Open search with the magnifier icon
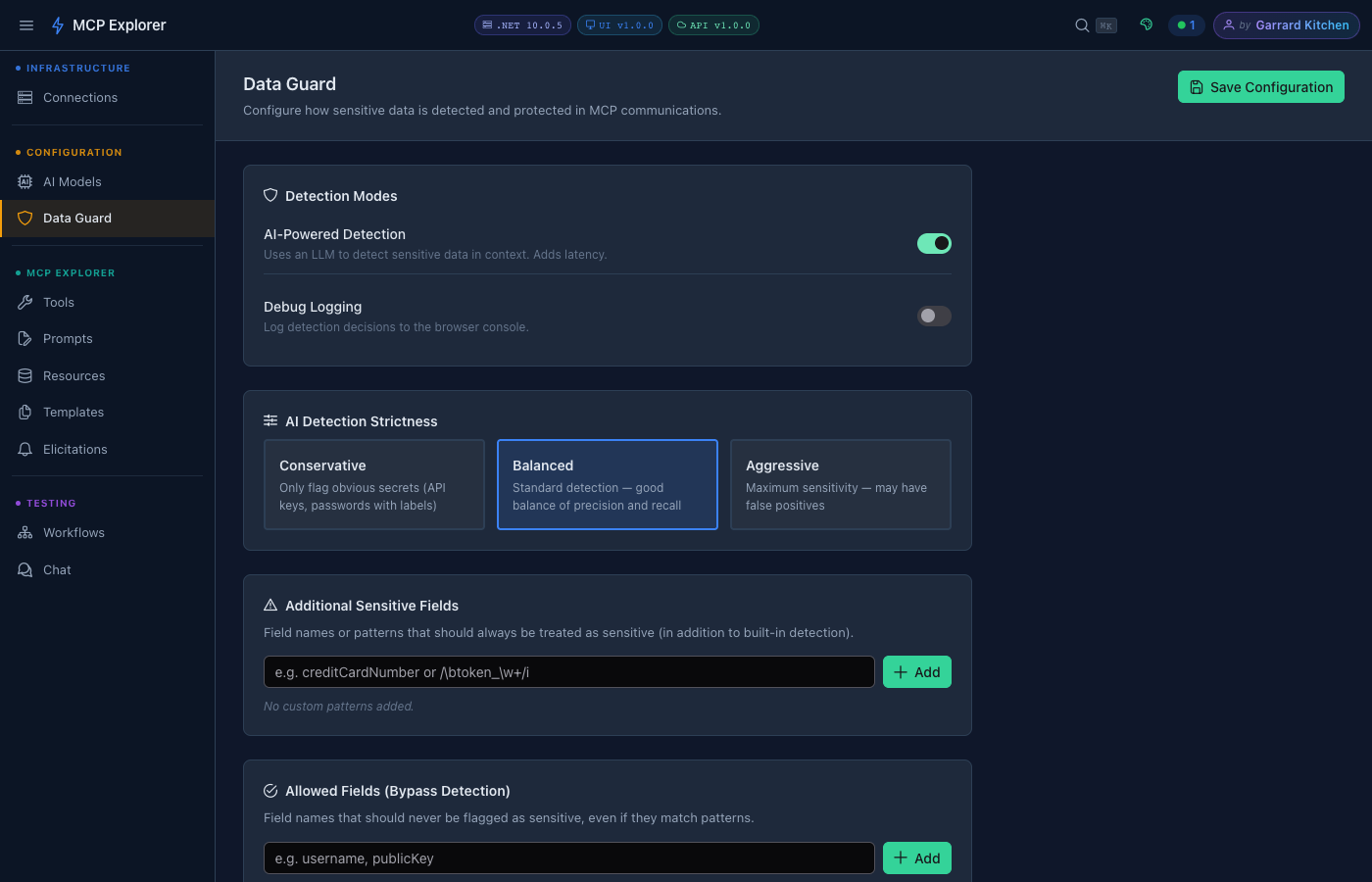1372x882 pixels. tap(1081, 24)
